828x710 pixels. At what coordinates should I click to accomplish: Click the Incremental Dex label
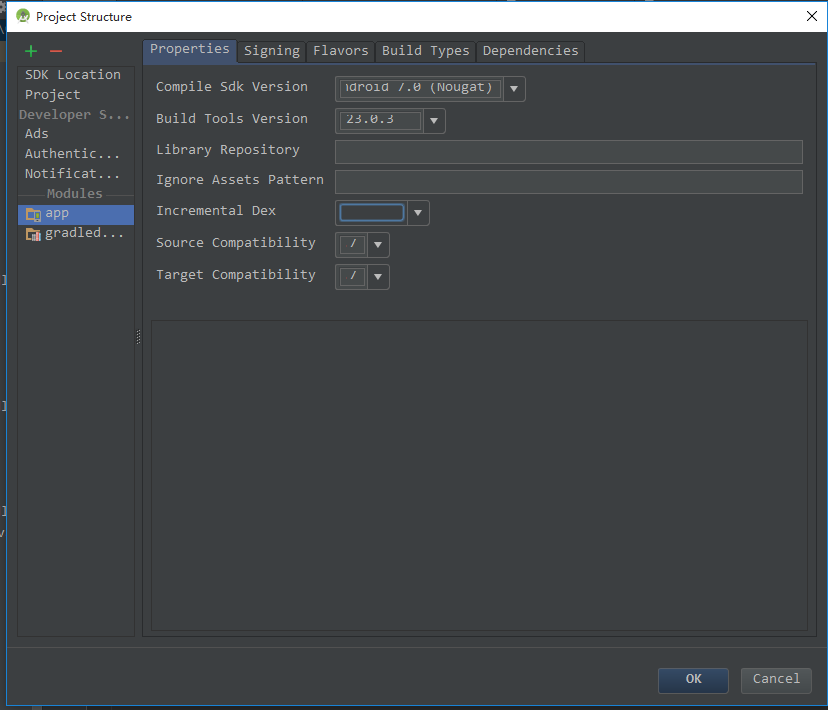point(216,211)
